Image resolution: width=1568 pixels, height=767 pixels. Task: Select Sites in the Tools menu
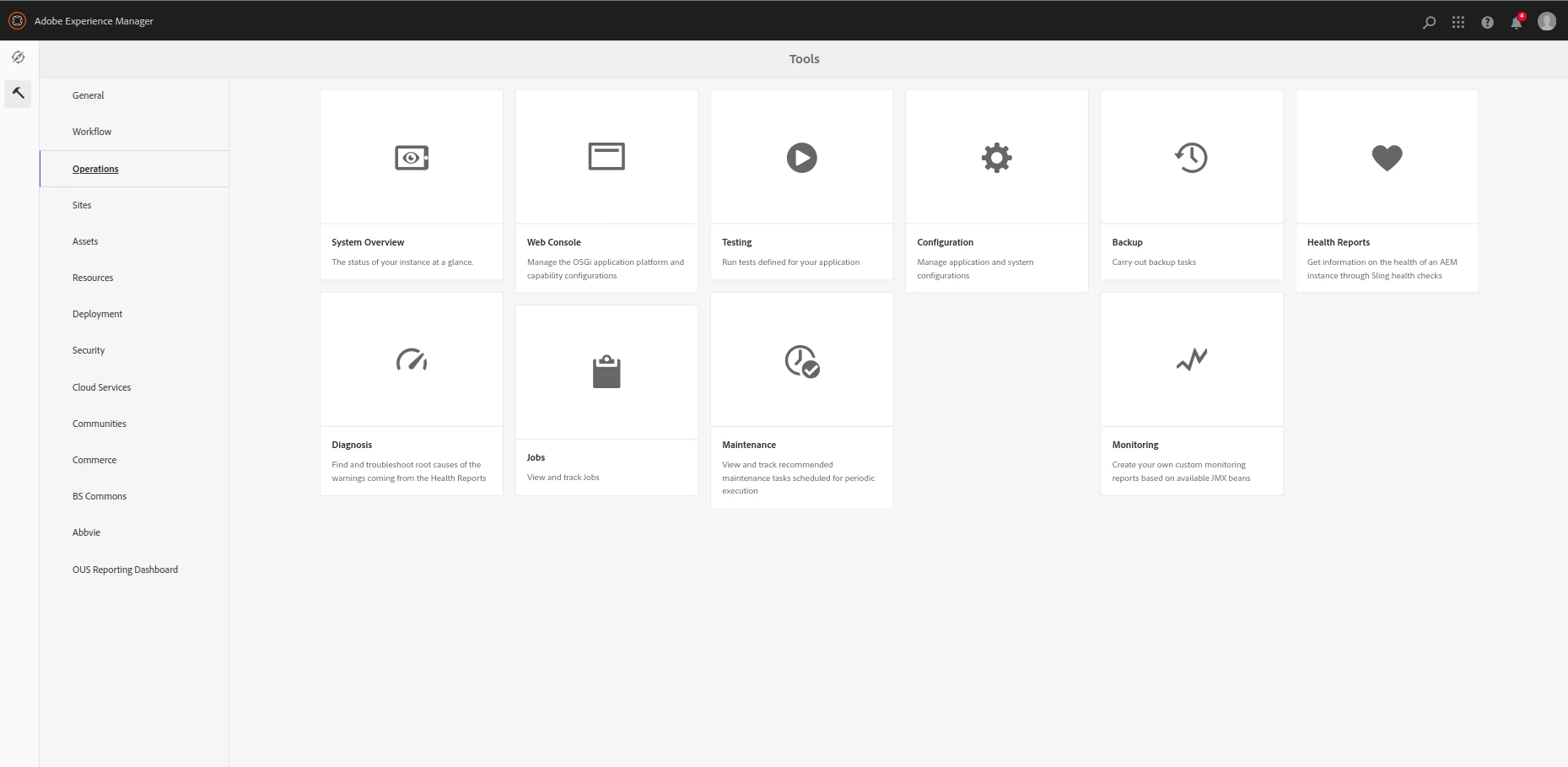point(82,205)
